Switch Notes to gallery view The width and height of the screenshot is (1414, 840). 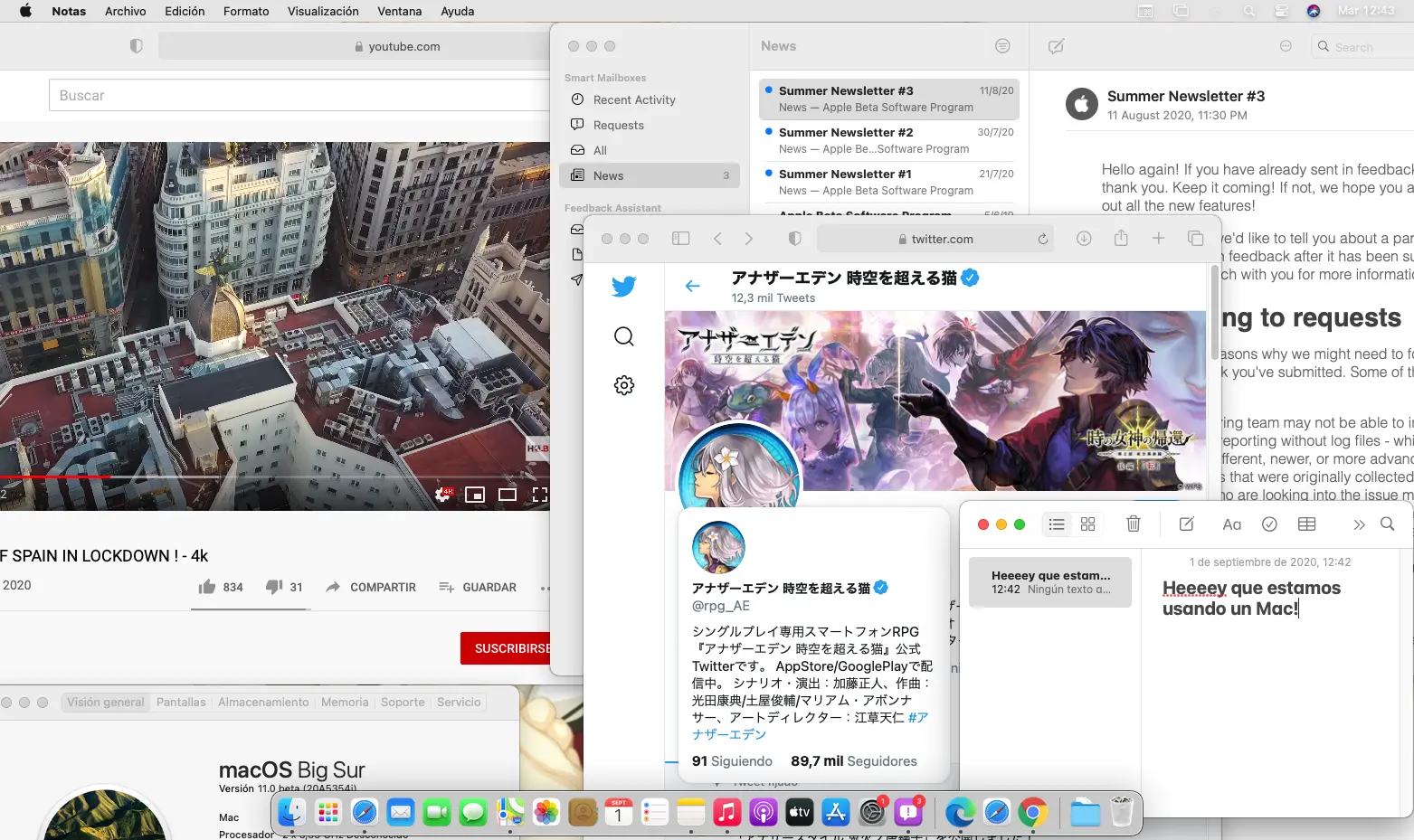(x=1087, y=524)
